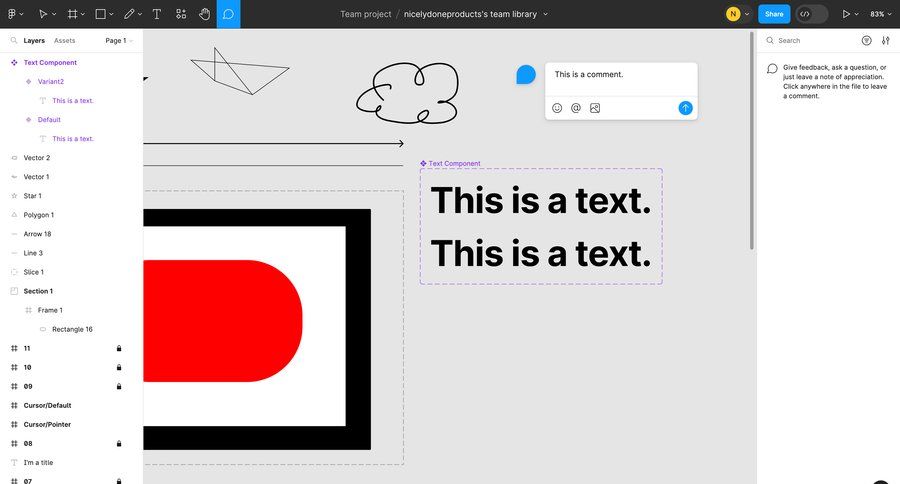Image resolution: width=900 pixels, height=484 pixels.
Task: Open Move tool options dropdown
Action: point(55,14)
